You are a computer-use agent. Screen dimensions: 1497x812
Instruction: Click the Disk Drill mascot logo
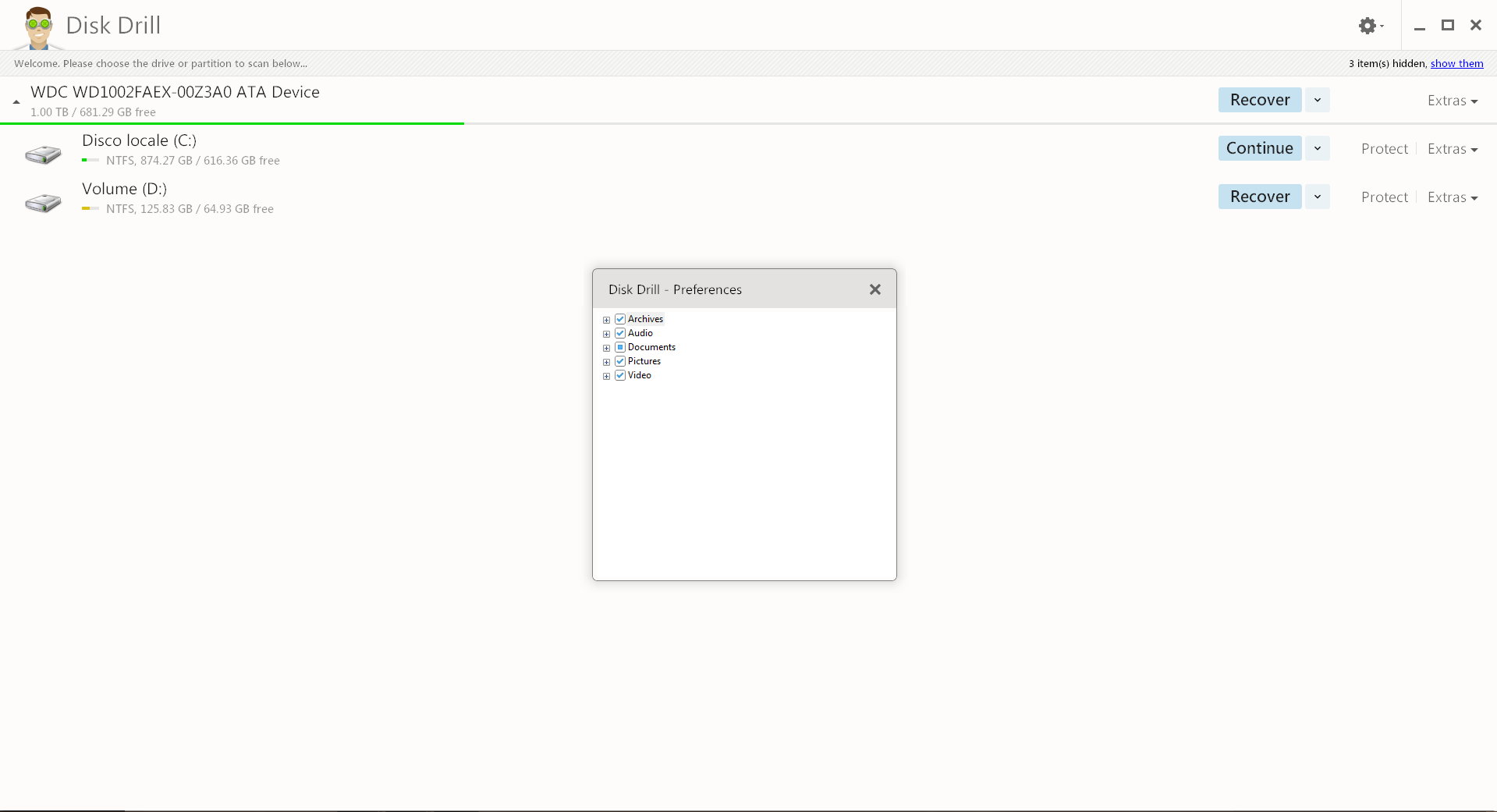click(x=37, y=27)
